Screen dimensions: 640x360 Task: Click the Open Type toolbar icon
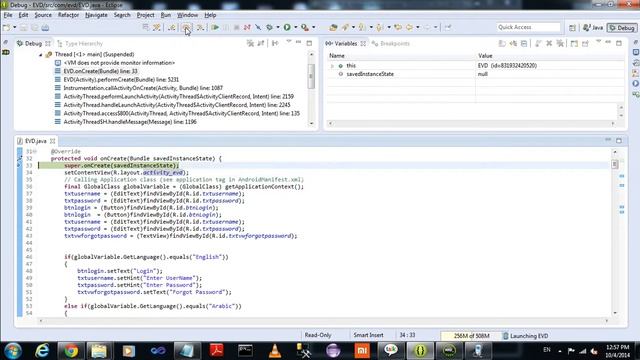pyautogui.click(x=333, y=27)
